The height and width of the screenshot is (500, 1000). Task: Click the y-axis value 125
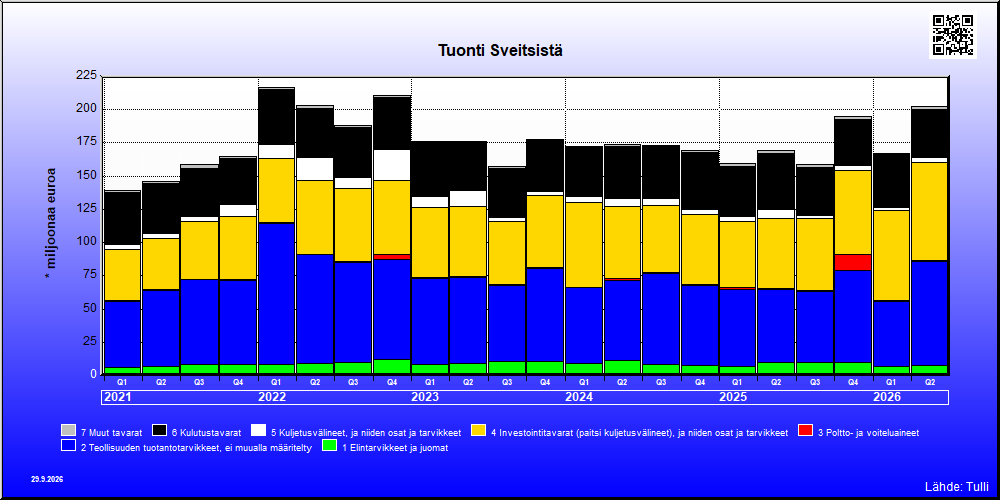tap(85, 209)
